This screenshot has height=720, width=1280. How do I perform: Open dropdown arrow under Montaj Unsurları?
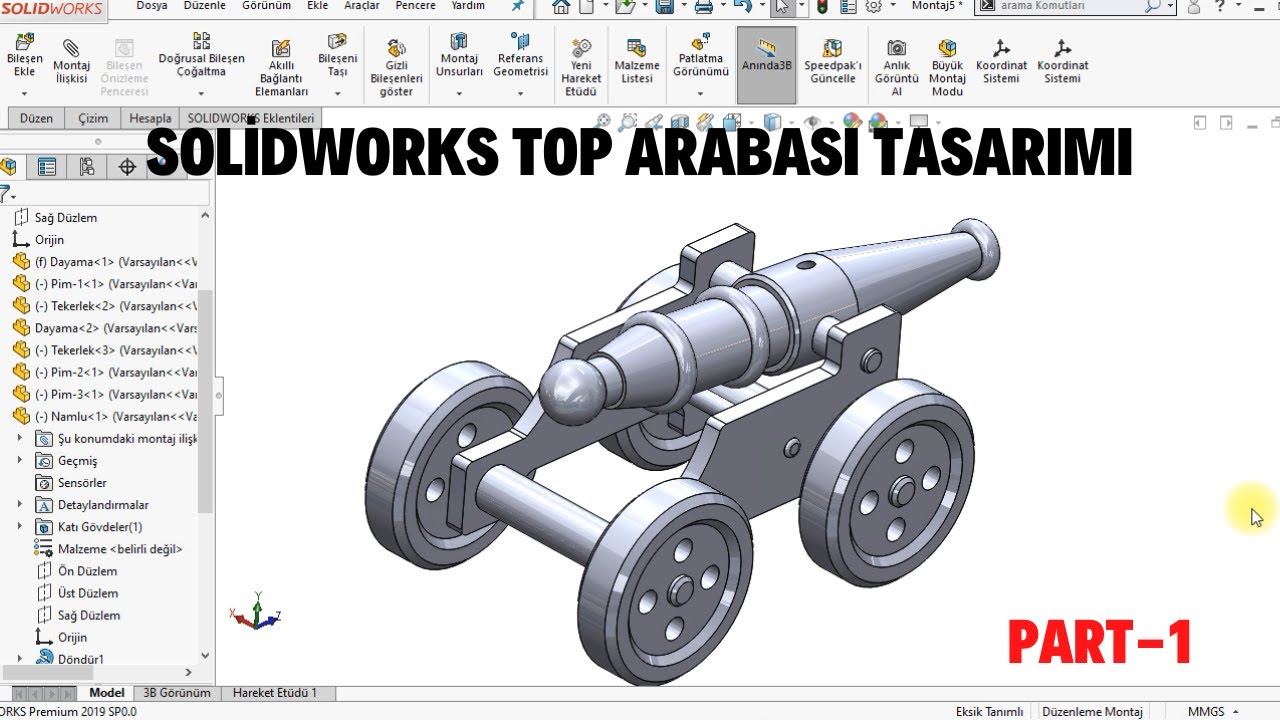pyautogui.click(x=459, y=93)
